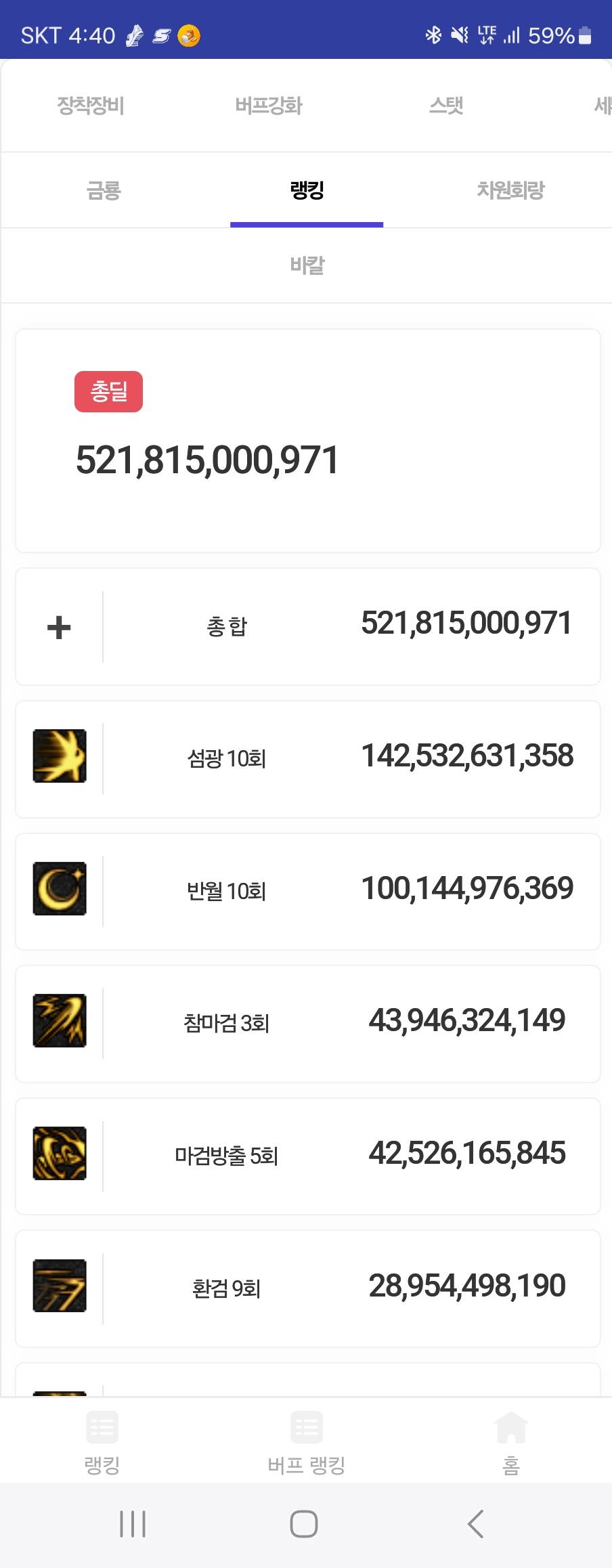Select the 차원회랑 sub-tab
This screenshot has height=1568, width=612.
click(510, 190)
